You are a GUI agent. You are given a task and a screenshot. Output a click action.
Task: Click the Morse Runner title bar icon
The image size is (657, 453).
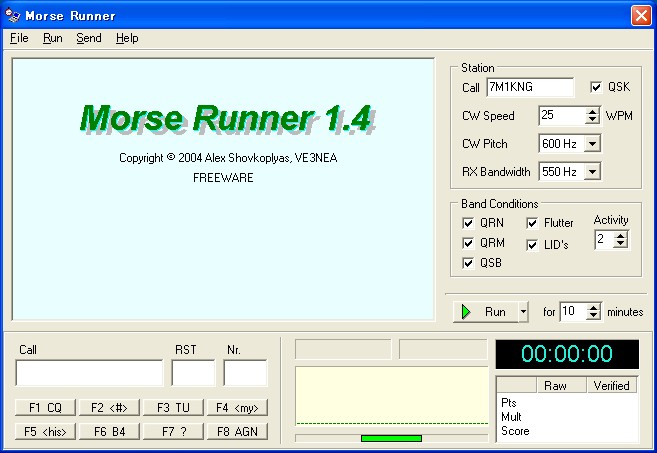pyautogui.click(x=13, y=16)
